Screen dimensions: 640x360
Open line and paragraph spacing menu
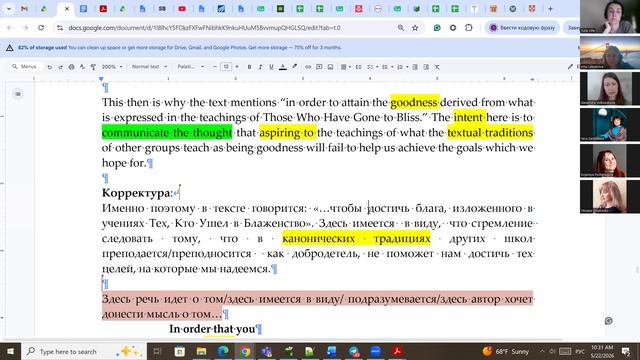click(358, 67)
